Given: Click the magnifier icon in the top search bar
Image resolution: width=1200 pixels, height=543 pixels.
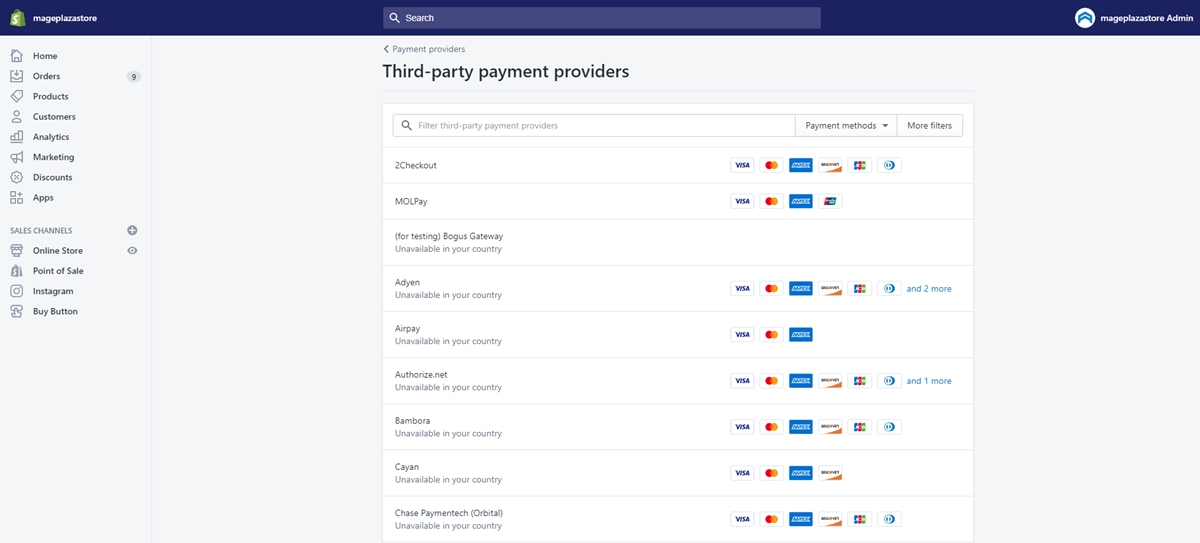Looking at the screenshot, I should coord(395,18).
